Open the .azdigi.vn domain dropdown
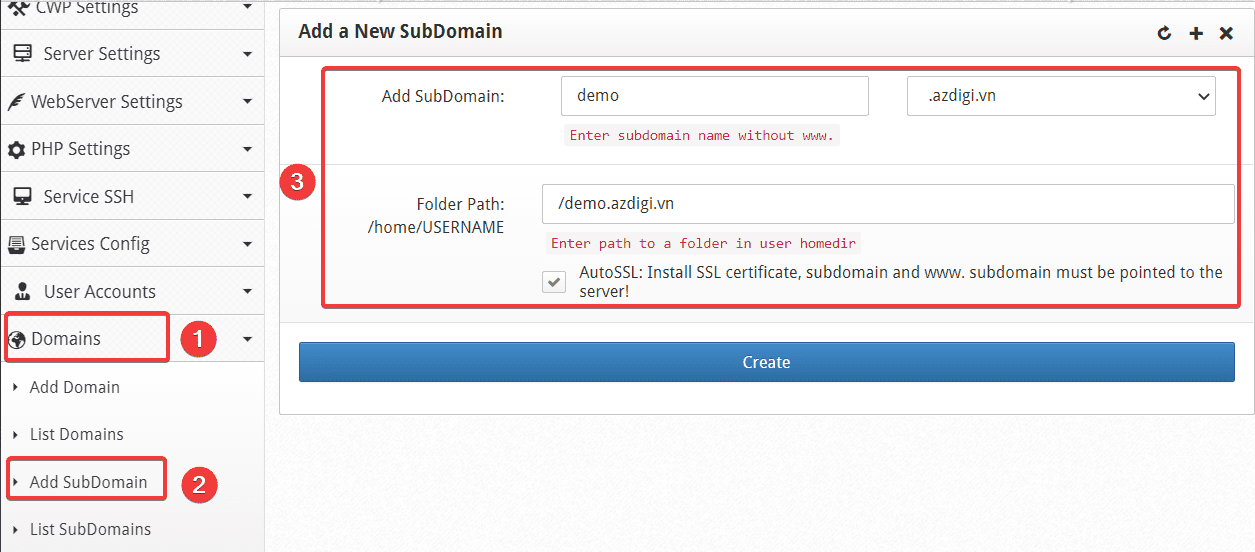The width and height of the screenshot is (1255, 552). [1061, 96]
